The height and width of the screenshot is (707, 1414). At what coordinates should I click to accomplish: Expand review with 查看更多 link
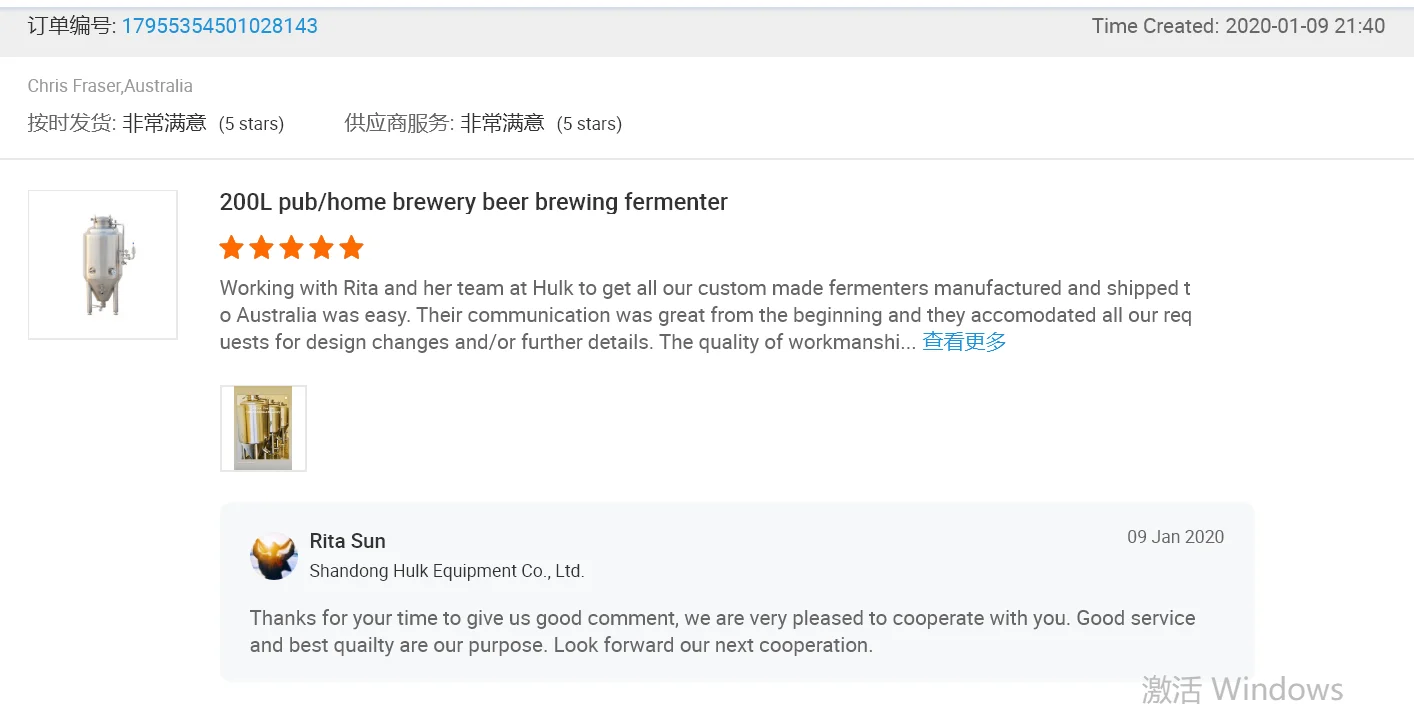click(x=964, y=342)
